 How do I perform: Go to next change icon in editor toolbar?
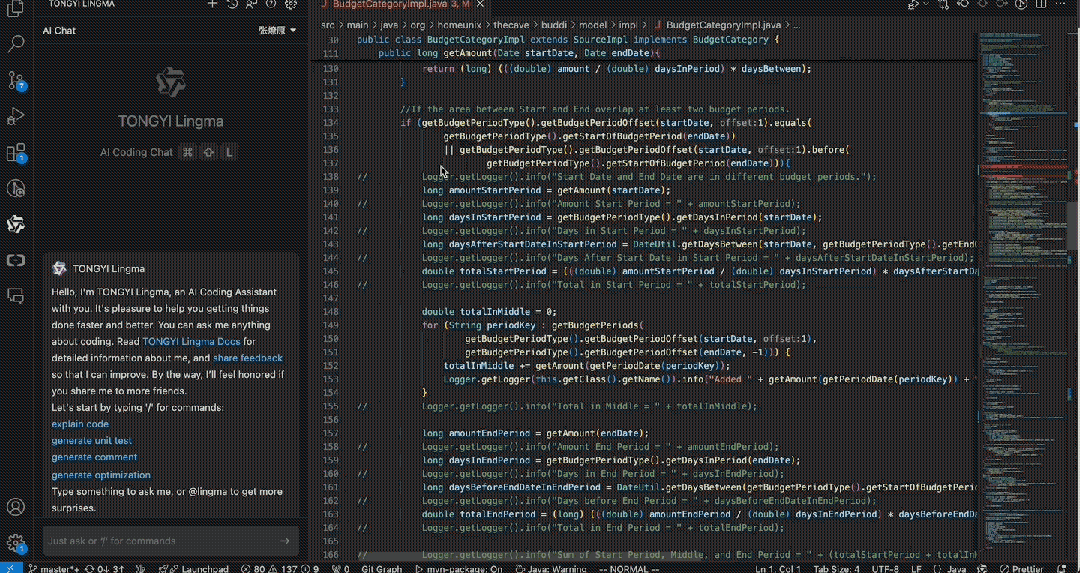coord(1002,4)
